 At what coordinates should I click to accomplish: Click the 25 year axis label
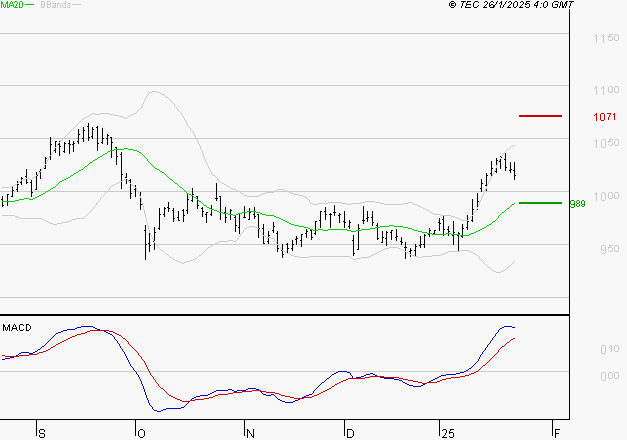pos(448,434)
